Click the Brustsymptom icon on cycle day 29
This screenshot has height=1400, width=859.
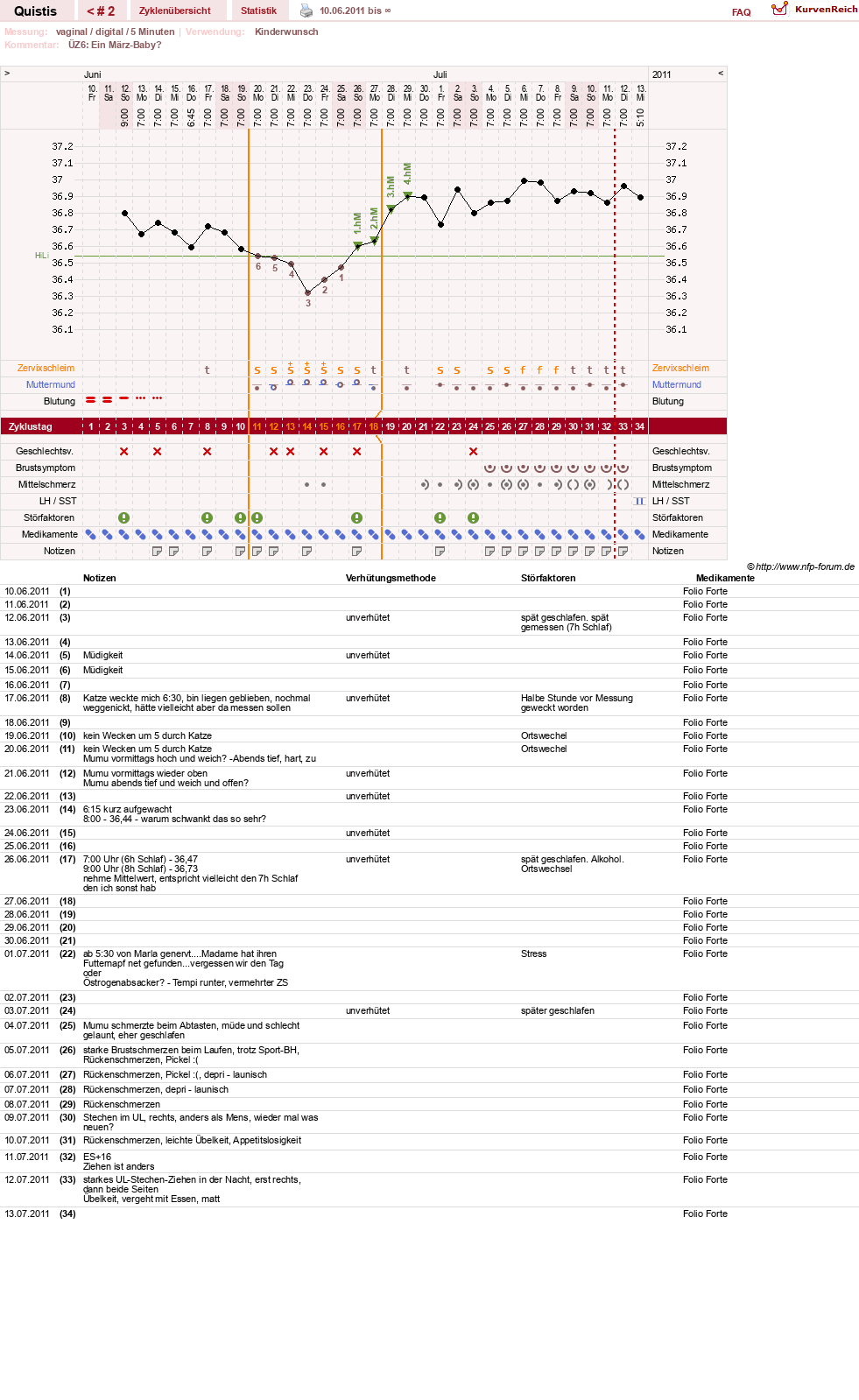pyautogui.click(x=557, y=468)
